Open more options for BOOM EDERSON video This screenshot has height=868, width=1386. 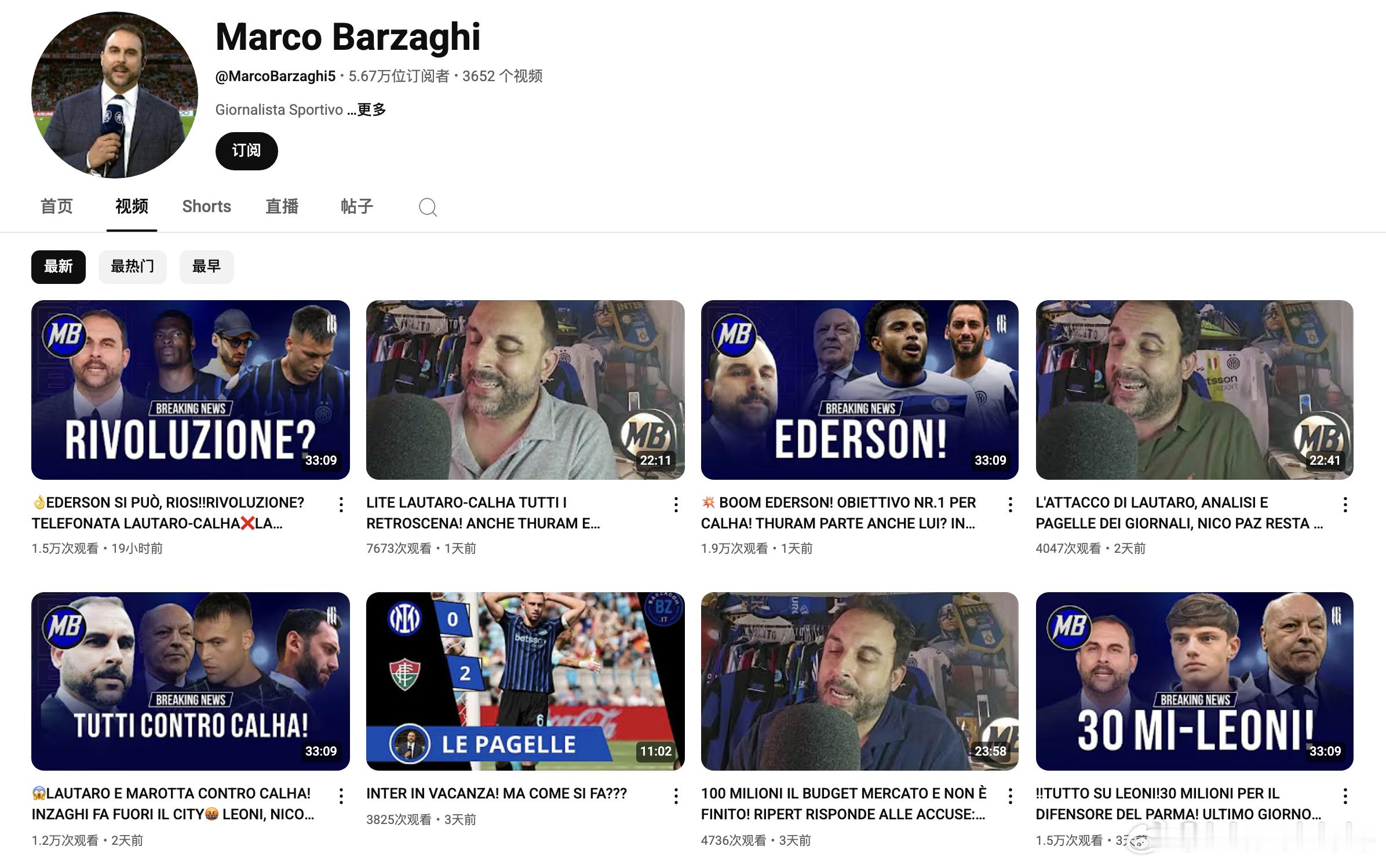(1011, 505)
